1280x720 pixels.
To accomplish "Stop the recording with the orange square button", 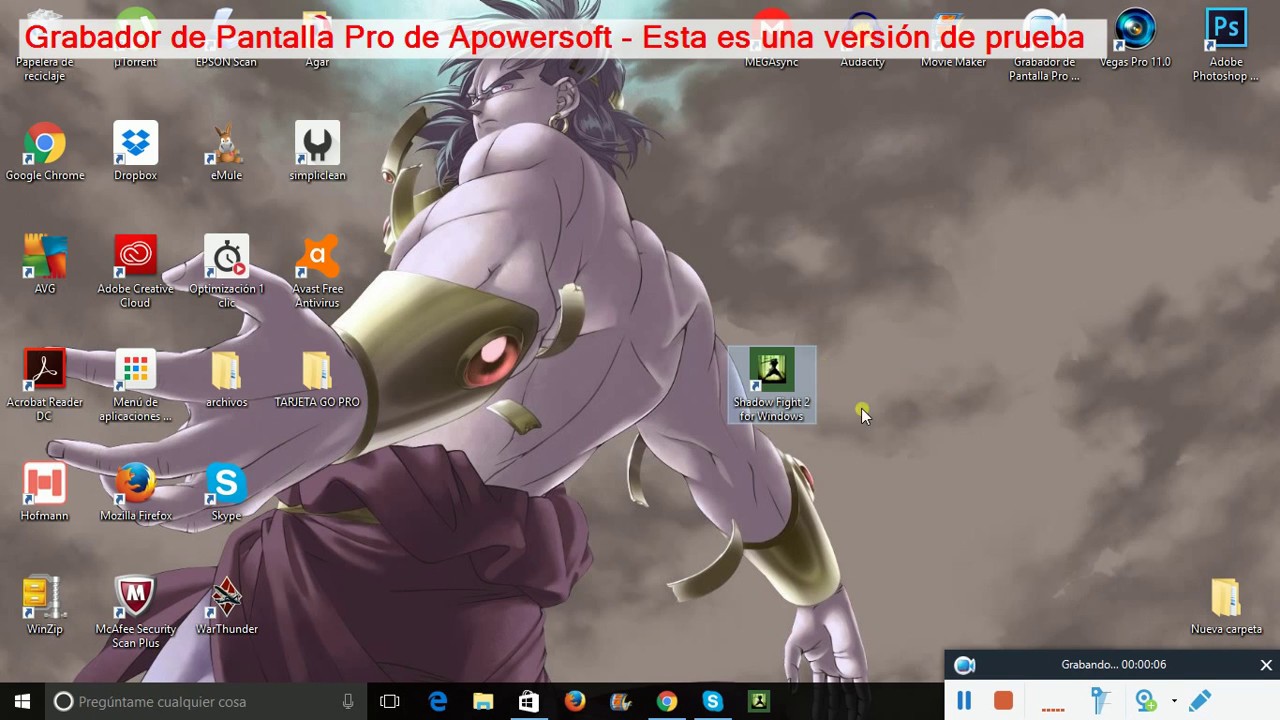I will coord(1003,701).
